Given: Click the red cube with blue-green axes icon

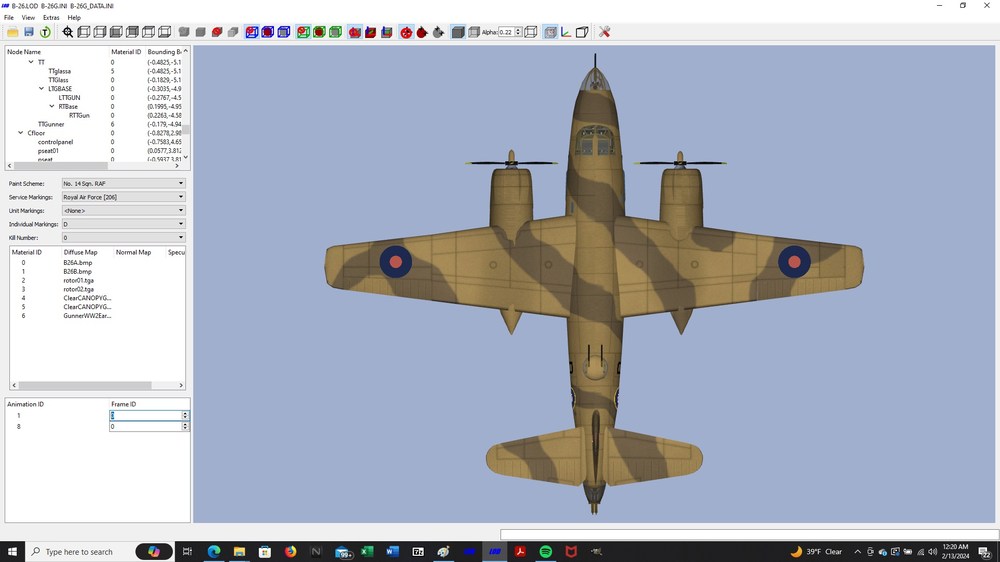Looking at the screenshot, I should coord(371,32).
